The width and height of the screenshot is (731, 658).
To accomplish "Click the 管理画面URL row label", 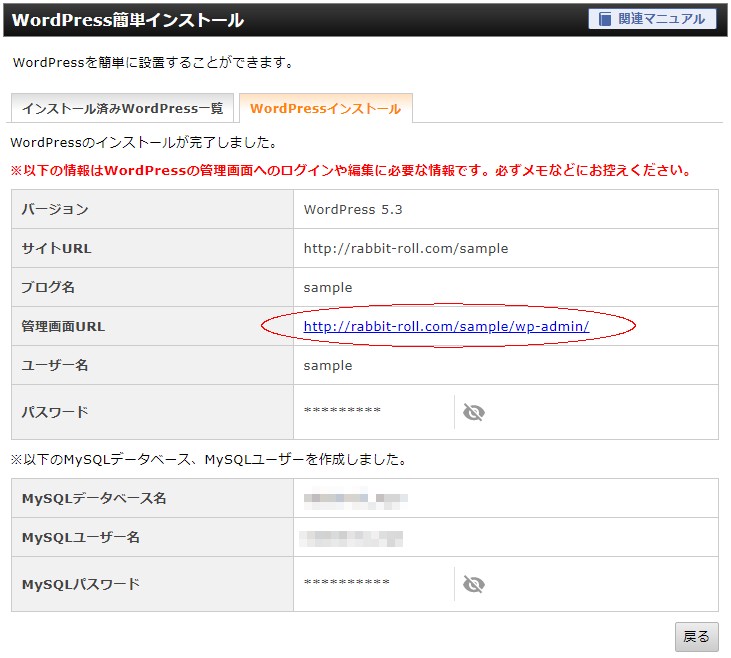I will click(x=63, y=326).
